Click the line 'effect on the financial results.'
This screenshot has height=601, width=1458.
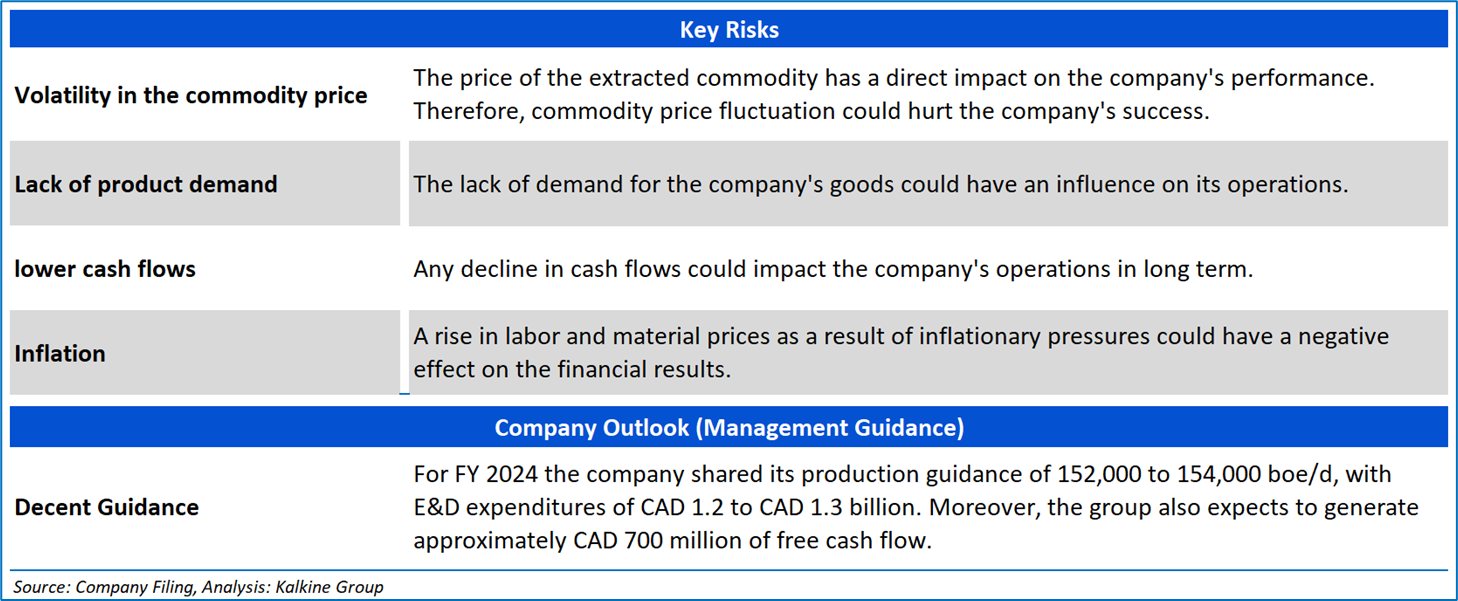pyautogui.click(x=572, y=370)
